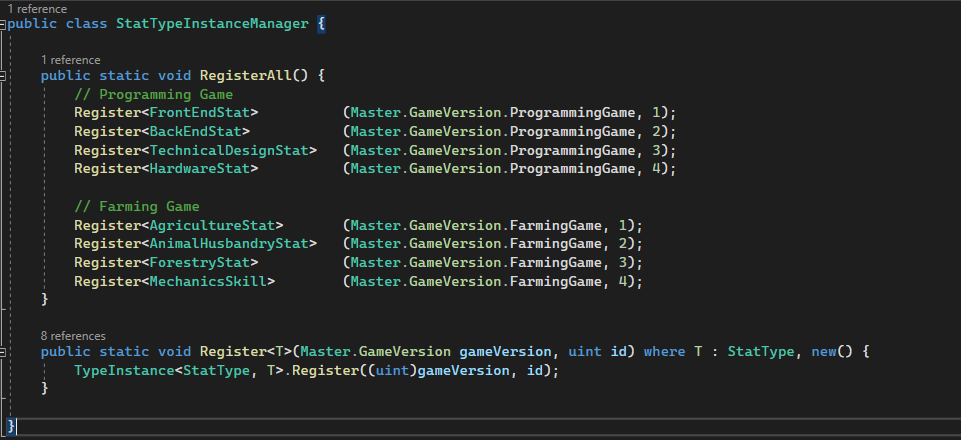
Task: Click the '// Farming Game' comment
Action: (137, 207)
